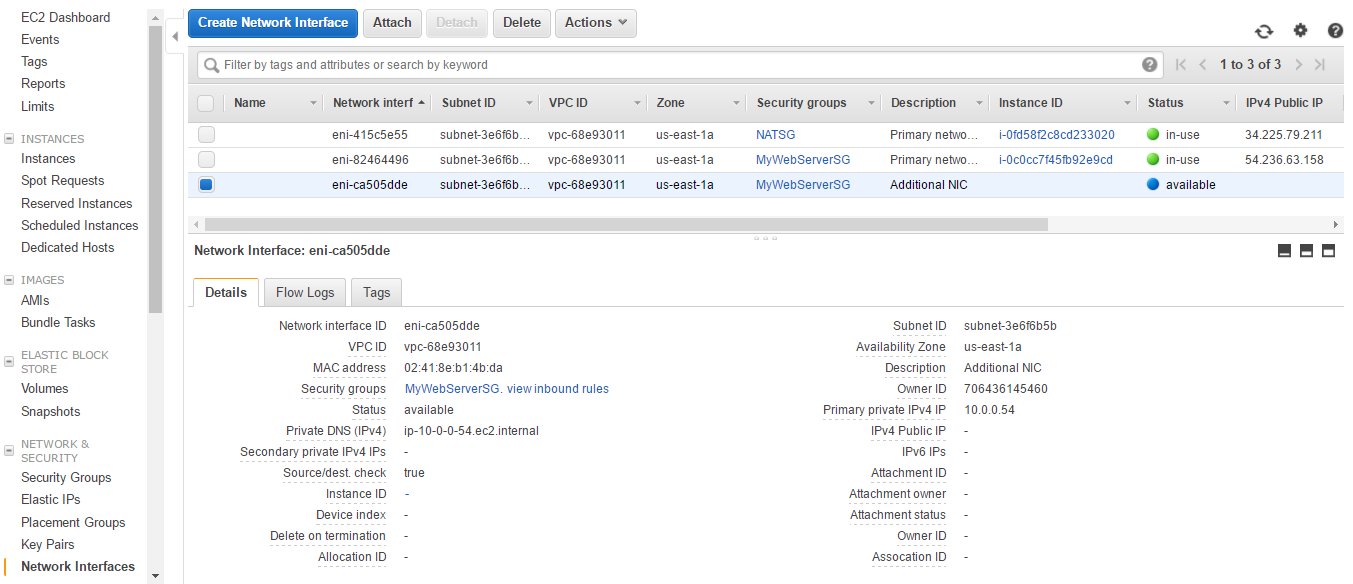The width and height of the screenshot is (1353, 584).
Task: Click the horizontal scrollbar under the table
Action: click(625, 225)
